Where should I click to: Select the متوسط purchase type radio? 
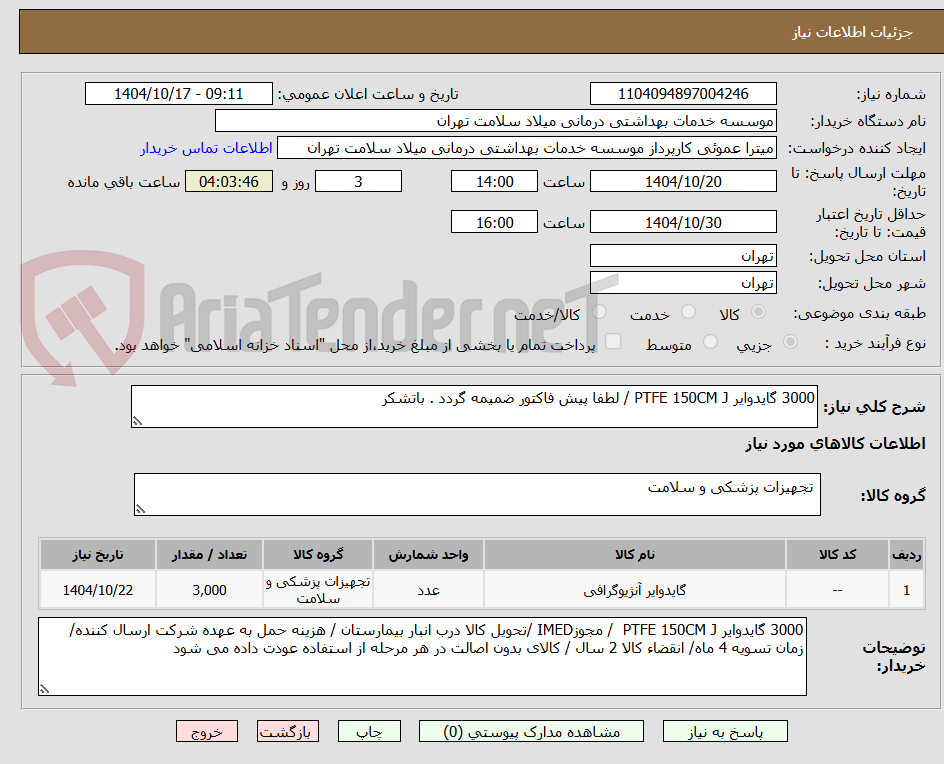(x=710, y=342)
